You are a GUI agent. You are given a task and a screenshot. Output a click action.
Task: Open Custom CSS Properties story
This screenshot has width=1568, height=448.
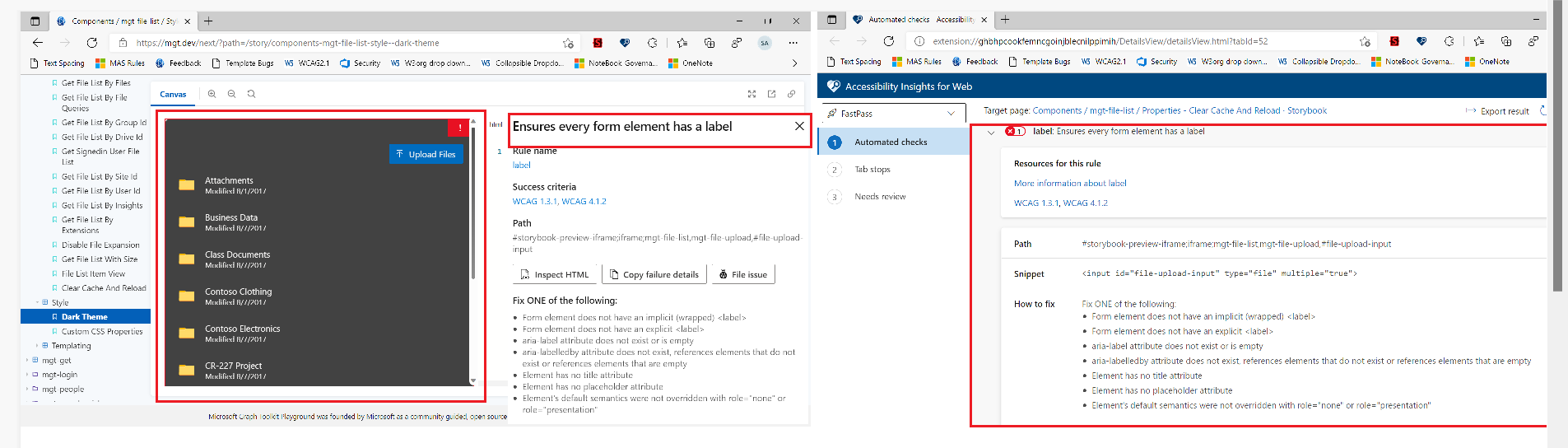(x=102, y=331)
